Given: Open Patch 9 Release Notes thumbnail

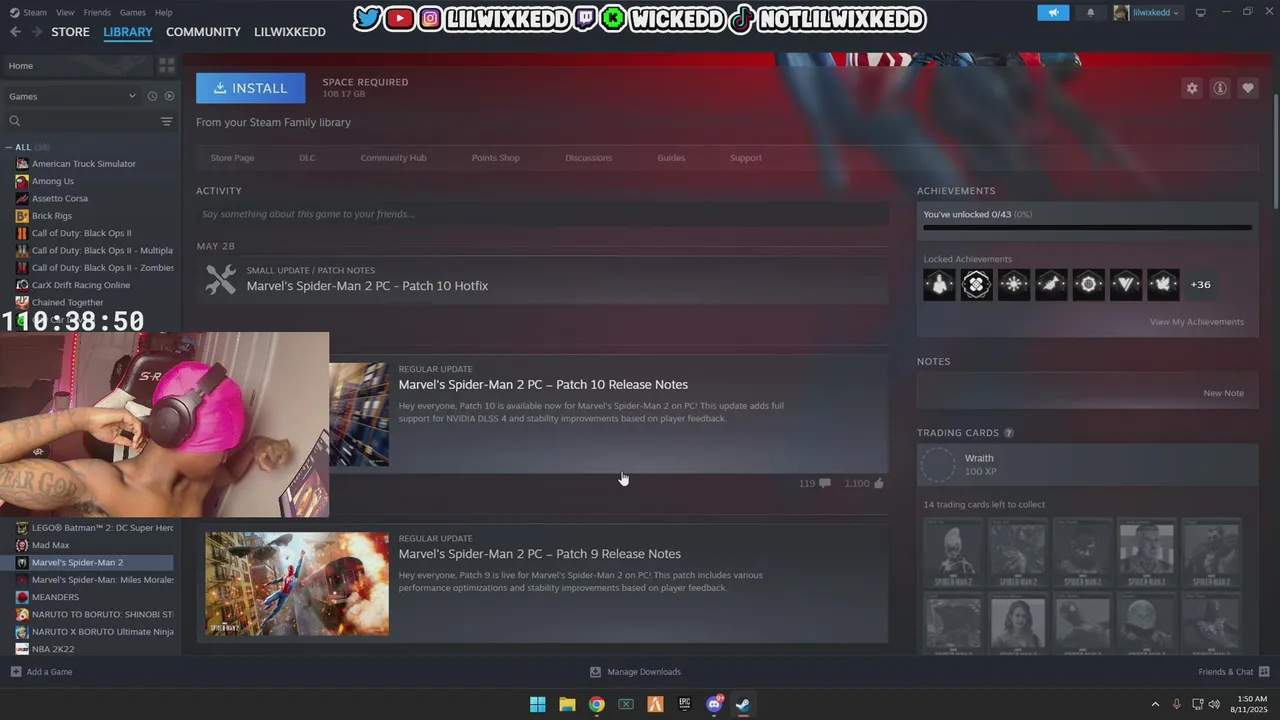Looking at the screenshot, I should (x=297, y=584).
